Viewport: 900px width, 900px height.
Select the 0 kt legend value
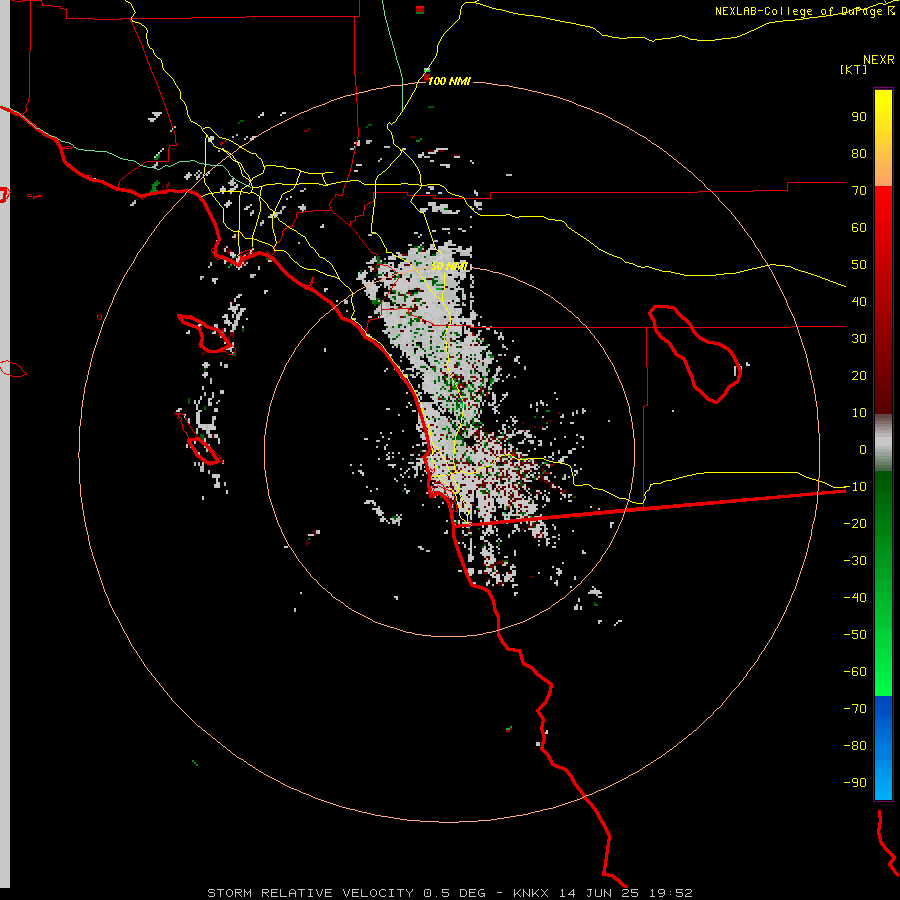[x=863, y=450]
